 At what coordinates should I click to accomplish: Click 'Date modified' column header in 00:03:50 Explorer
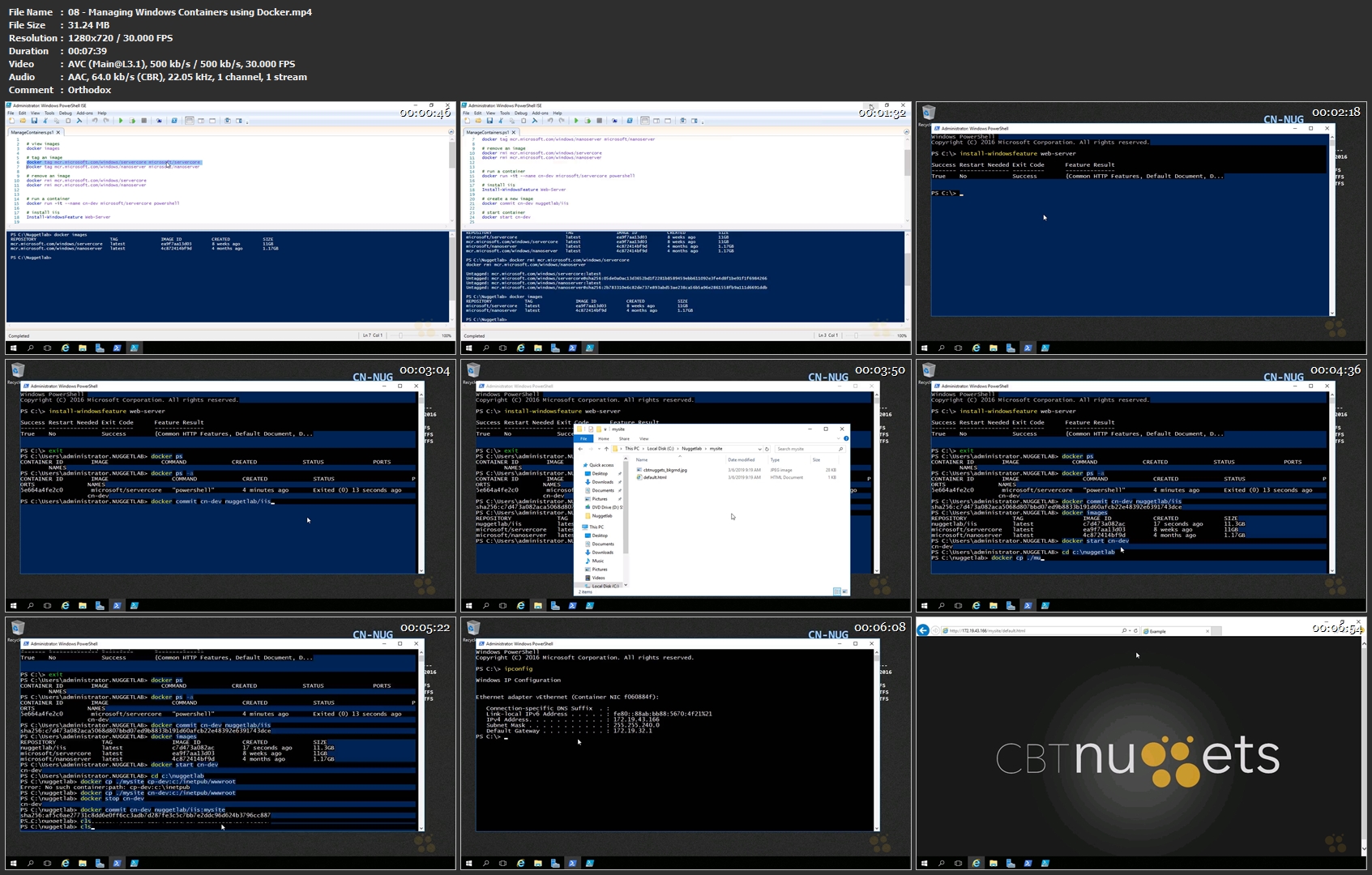click(x=742, y=459)
